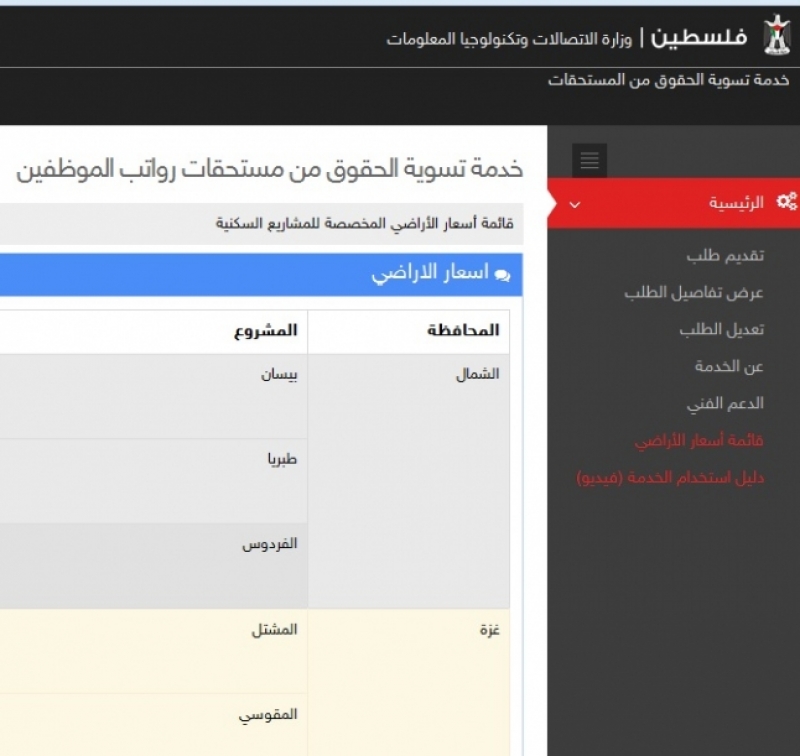Click the Palestine state emblem logo
Screen dimensions: 800x756
coord(776,35)
